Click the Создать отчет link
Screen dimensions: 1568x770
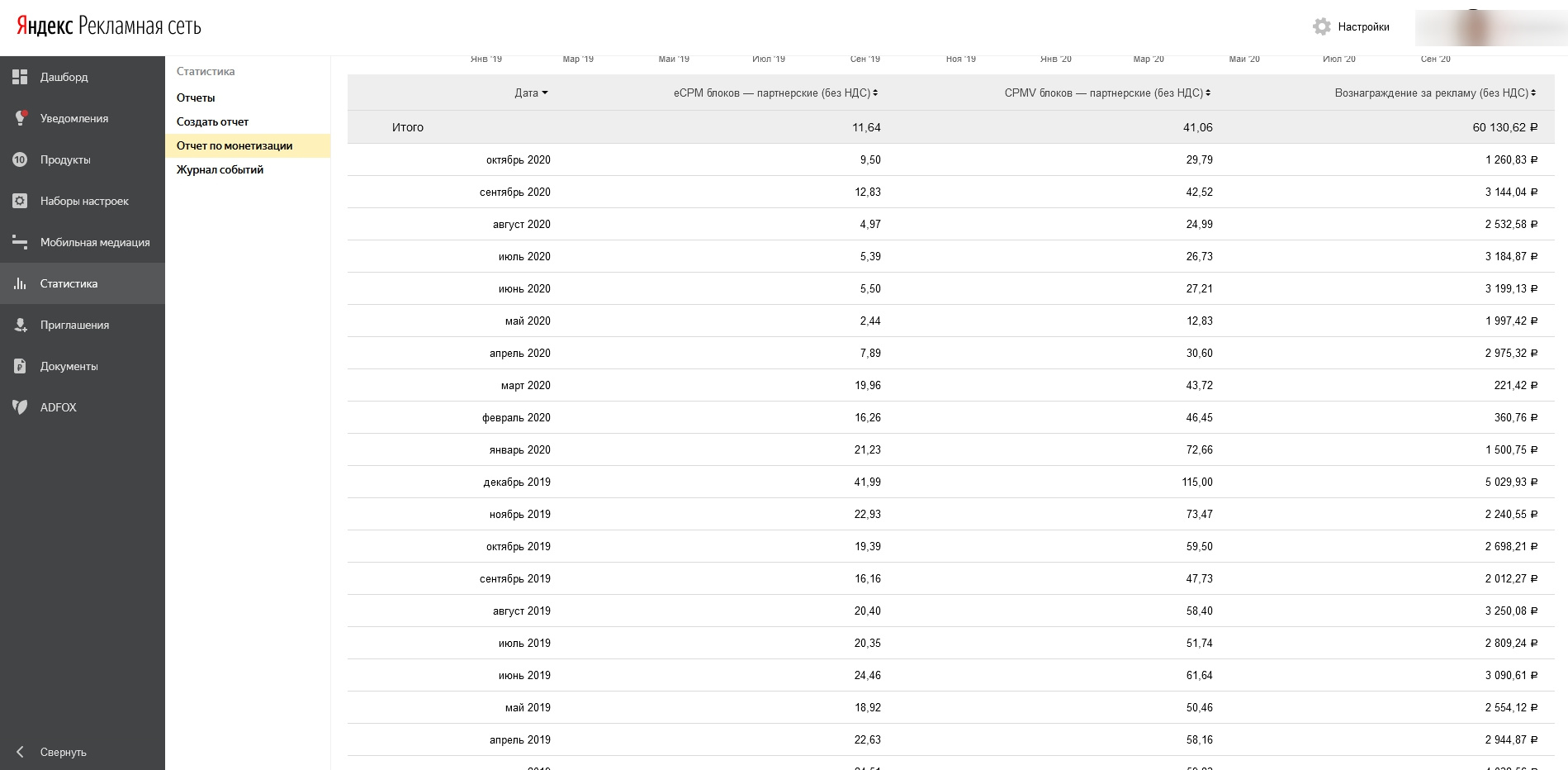[x=212, y=121]
